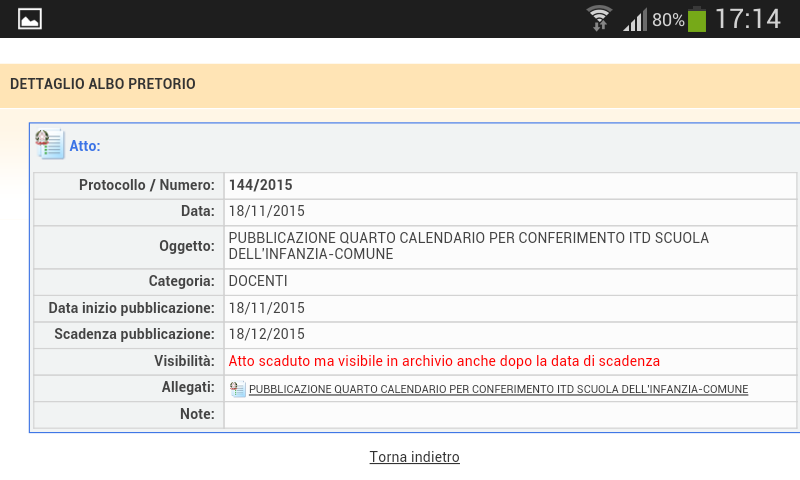Click the Atto: heading label
This screenshot has height=480, width=800.
(x=85, y=146)
